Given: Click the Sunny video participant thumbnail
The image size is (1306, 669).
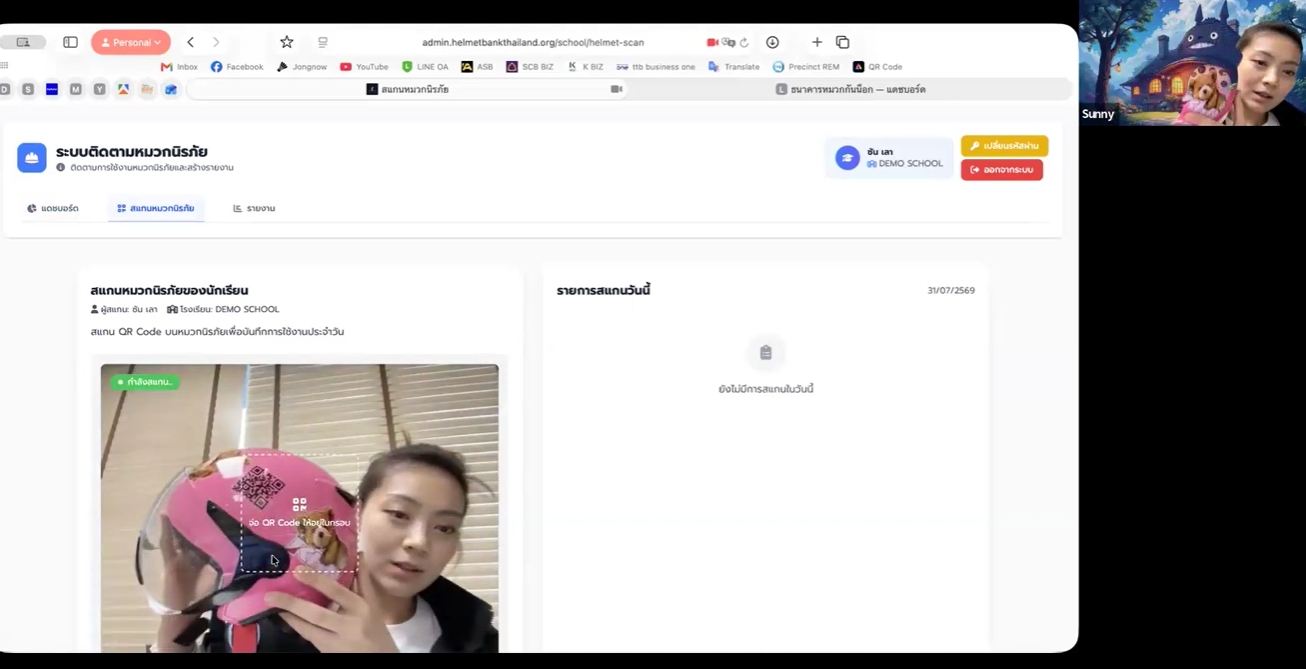Looking at the screenshot, I should click(x=1192, y=62).
